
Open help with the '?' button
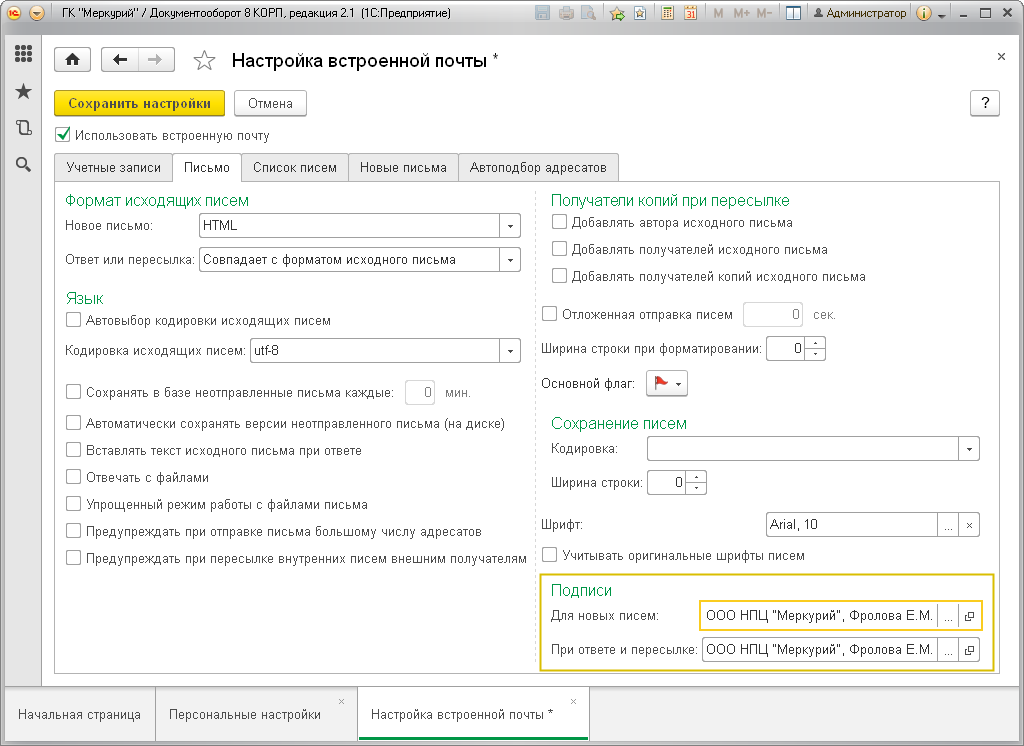[985, 103]
